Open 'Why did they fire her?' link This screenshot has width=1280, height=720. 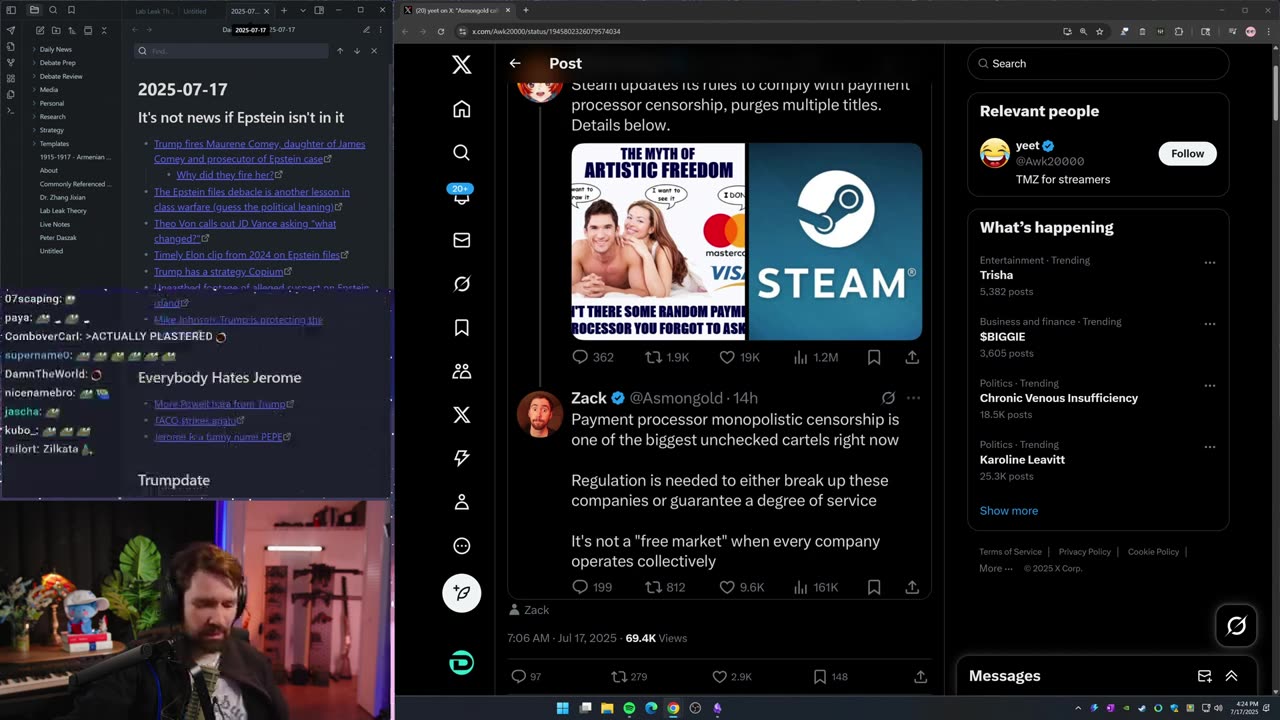point(225,175)
